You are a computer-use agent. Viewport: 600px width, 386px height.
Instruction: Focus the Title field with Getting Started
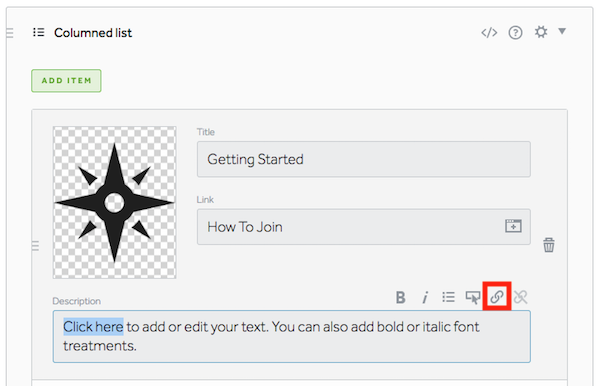364,159
